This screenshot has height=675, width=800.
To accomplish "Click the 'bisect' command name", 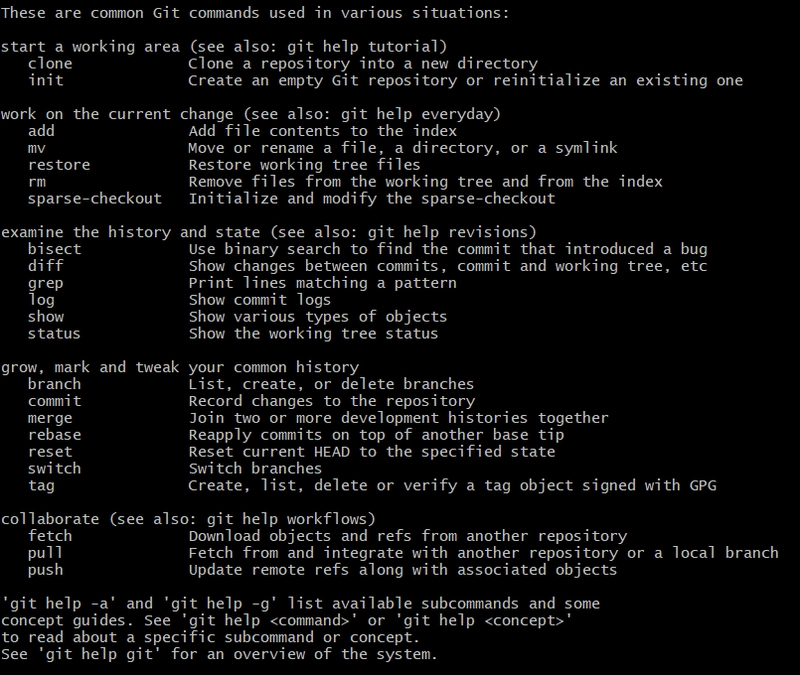I will click(x=55, y=249).
